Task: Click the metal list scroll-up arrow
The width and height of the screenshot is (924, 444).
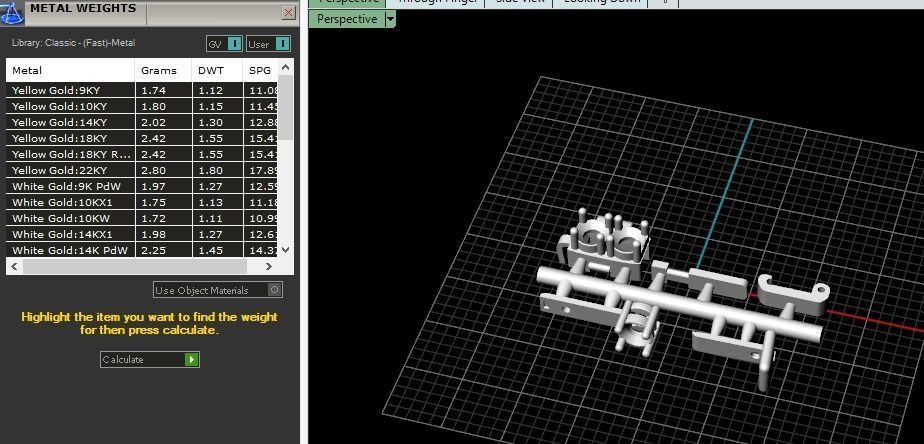Action: pyautogui.click(x=285, y=67)
